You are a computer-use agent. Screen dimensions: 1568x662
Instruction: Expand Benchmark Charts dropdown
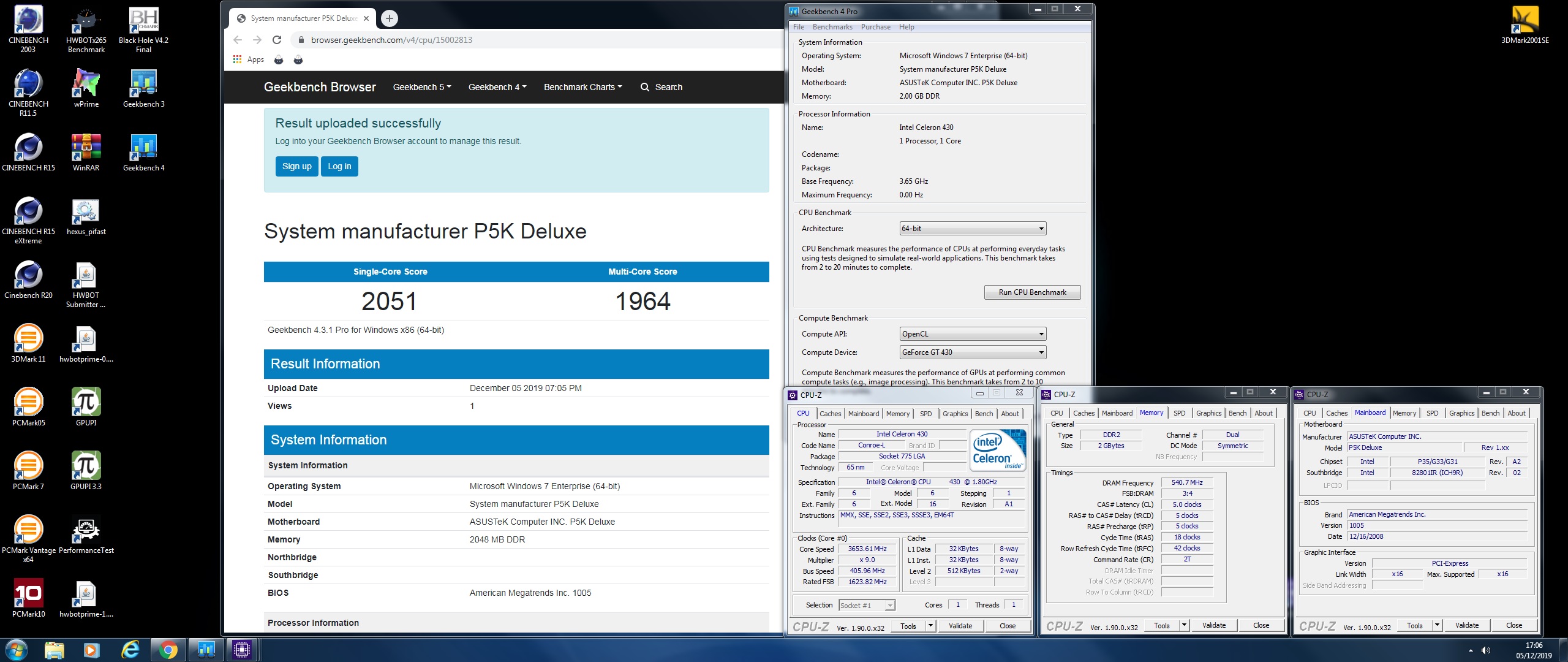[x=582, y=87]
